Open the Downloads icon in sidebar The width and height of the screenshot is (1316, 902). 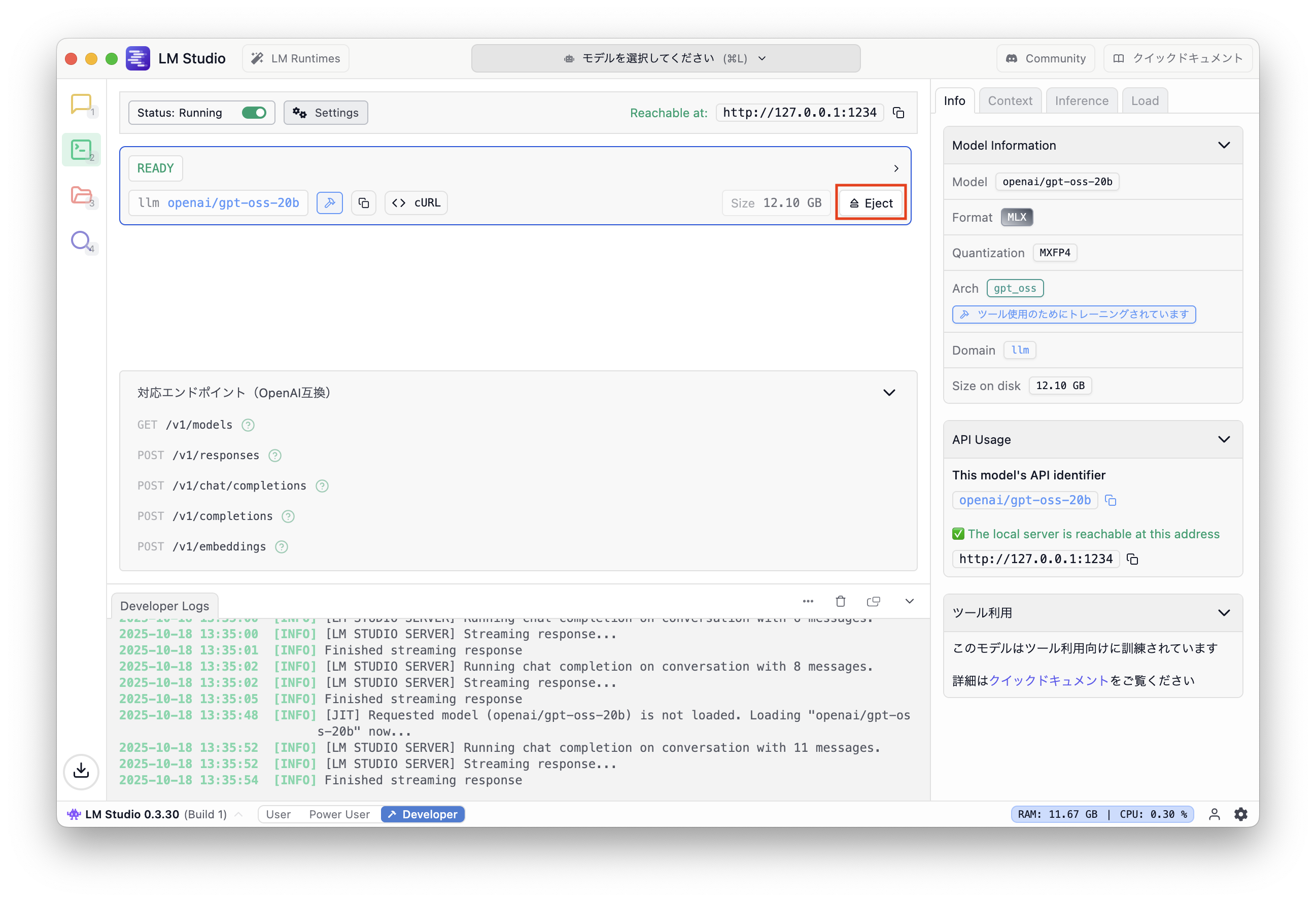pyautogui.click(x=81, y=771)
